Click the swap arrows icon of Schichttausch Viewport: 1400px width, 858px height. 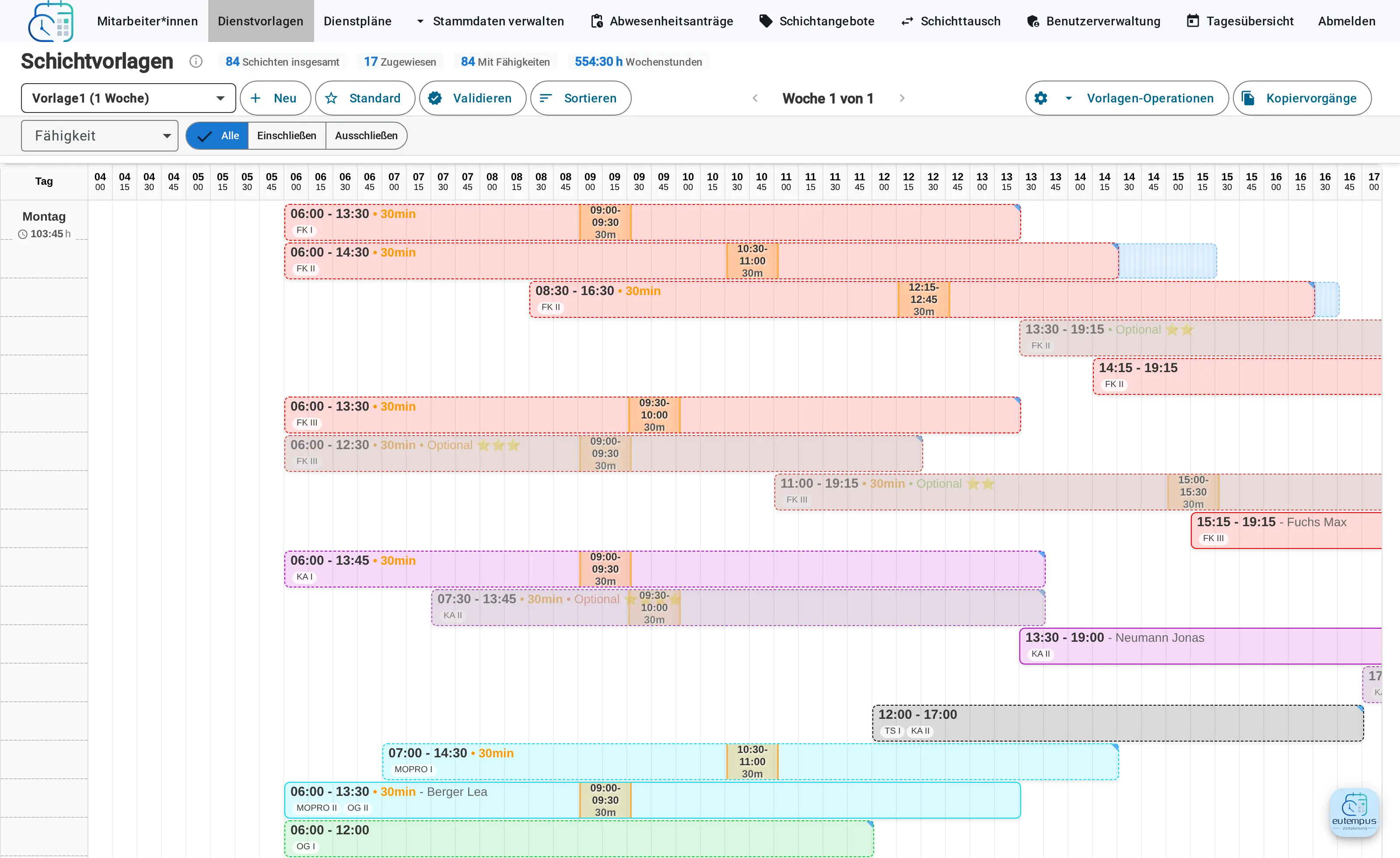tap(907, 21)
